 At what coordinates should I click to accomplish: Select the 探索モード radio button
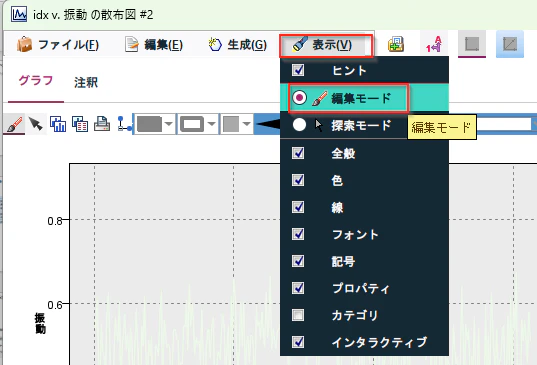coord(299,125)
